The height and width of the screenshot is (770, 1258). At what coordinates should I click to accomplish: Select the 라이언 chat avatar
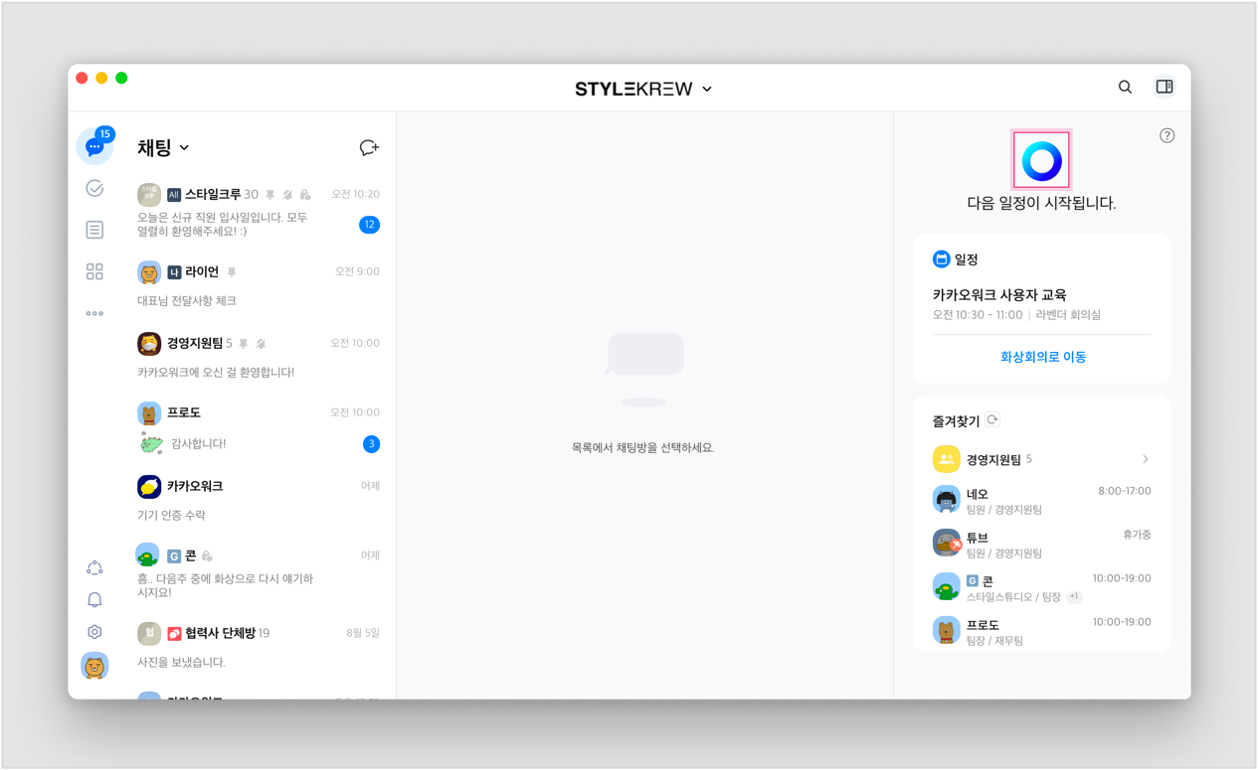coord(149,272)
